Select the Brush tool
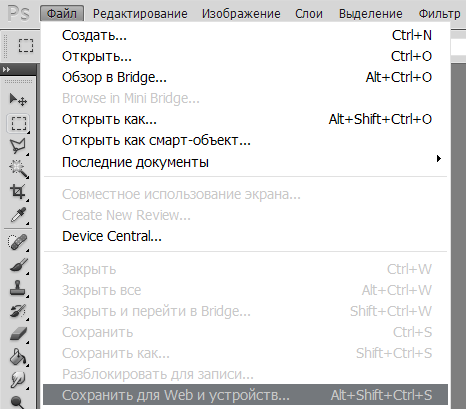 [18, 265]
